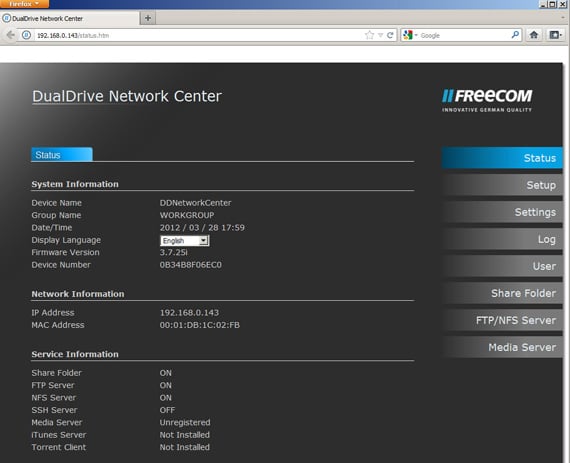Click the Network Information heading
This screenshot has height=463, width=570.
point(78,294)
